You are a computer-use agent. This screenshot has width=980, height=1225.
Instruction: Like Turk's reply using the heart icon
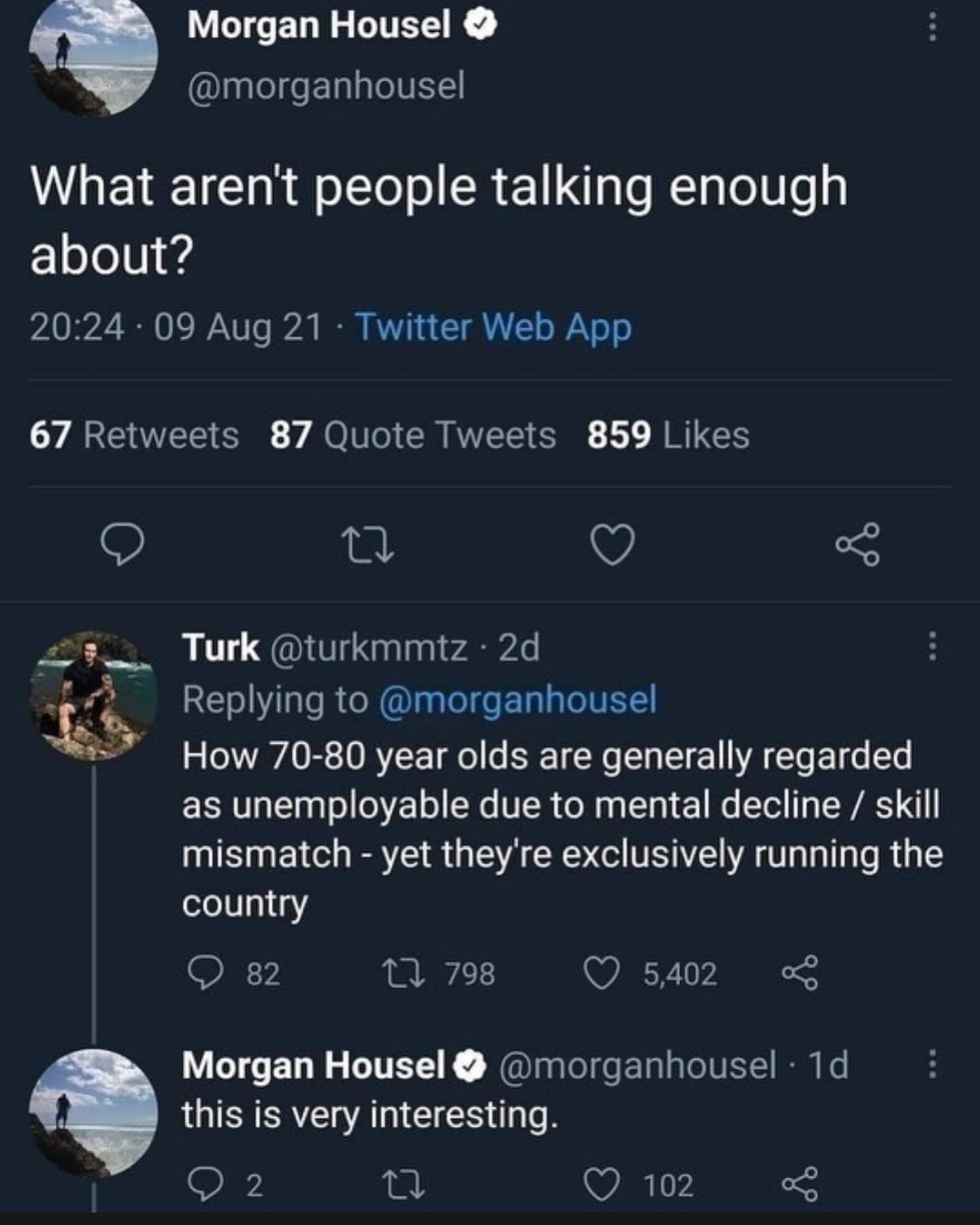coord(605,975)
